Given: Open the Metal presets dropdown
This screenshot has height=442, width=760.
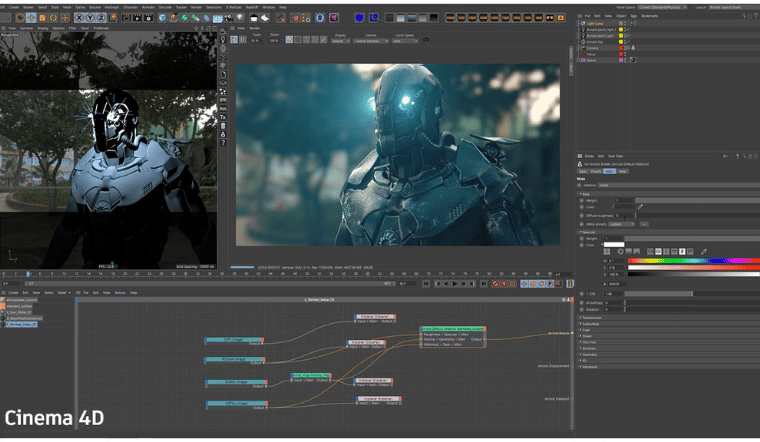Looking at the screenshot, I should [622, 224].
